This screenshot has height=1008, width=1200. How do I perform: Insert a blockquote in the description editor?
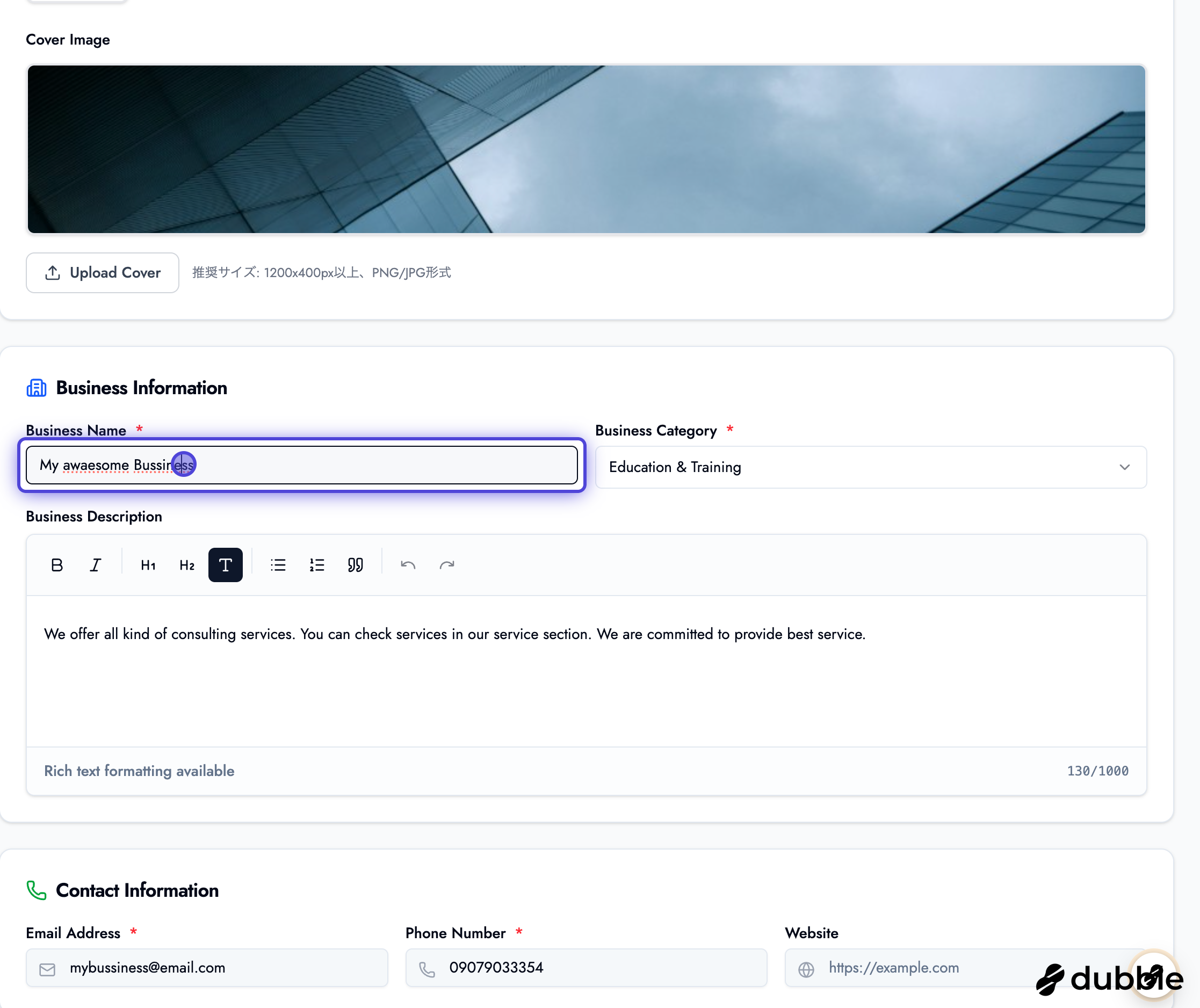click(355, 564)
